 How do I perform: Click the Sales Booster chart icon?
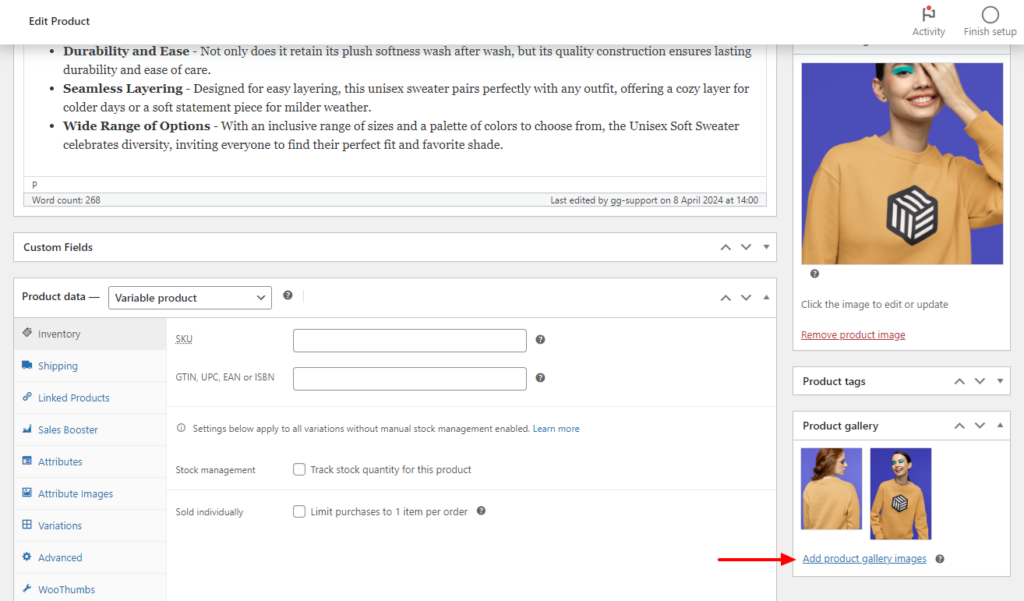coord(28,429)
